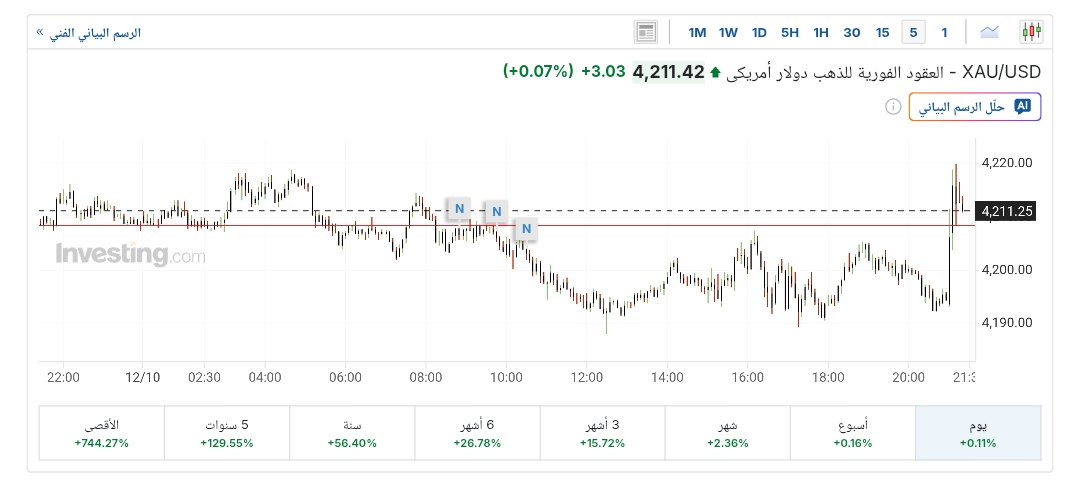Screen dimensions: 1080x490
Task: Click the AI badge icon
Action: tap(1022, 106)
